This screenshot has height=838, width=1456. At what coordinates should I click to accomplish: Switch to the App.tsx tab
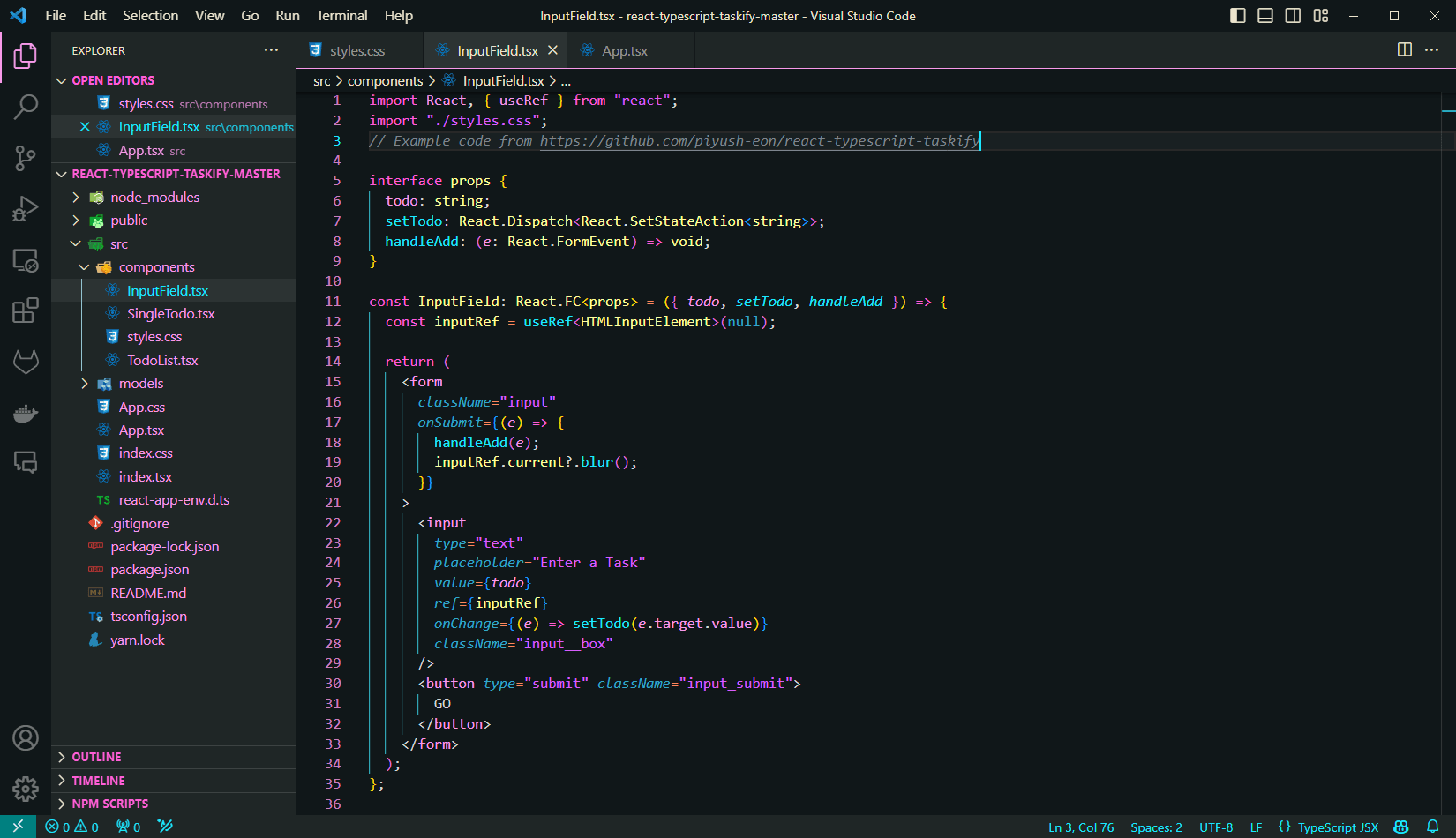[625, 50]
